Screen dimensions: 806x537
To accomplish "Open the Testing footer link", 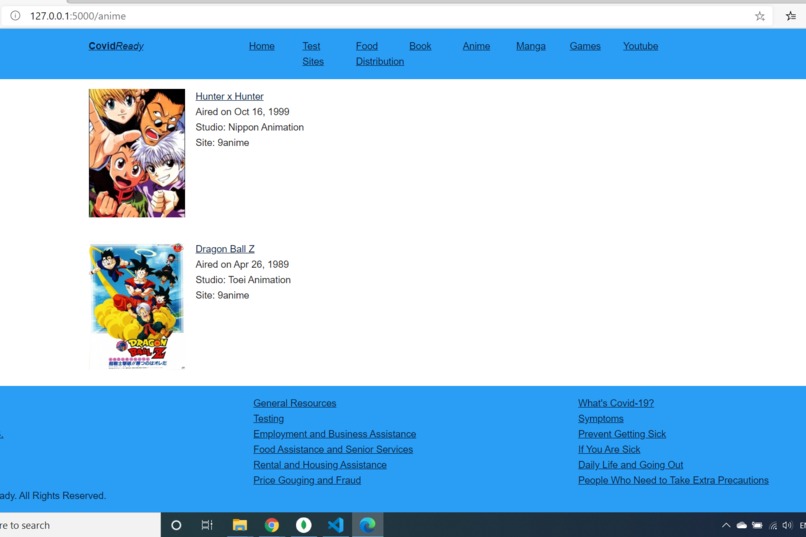I will 268,418.
